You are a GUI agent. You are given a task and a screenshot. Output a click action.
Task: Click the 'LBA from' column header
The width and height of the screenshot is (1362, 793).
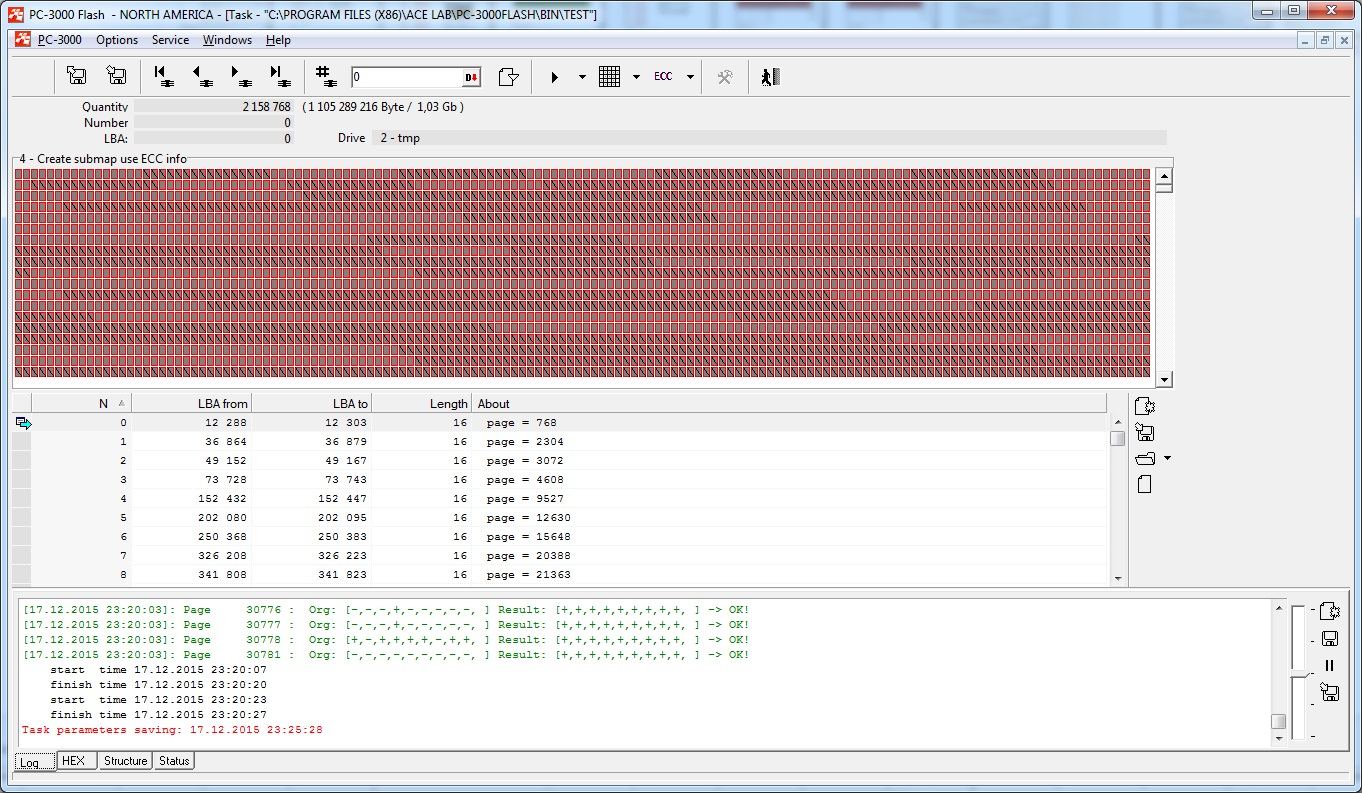coord(191,404)
